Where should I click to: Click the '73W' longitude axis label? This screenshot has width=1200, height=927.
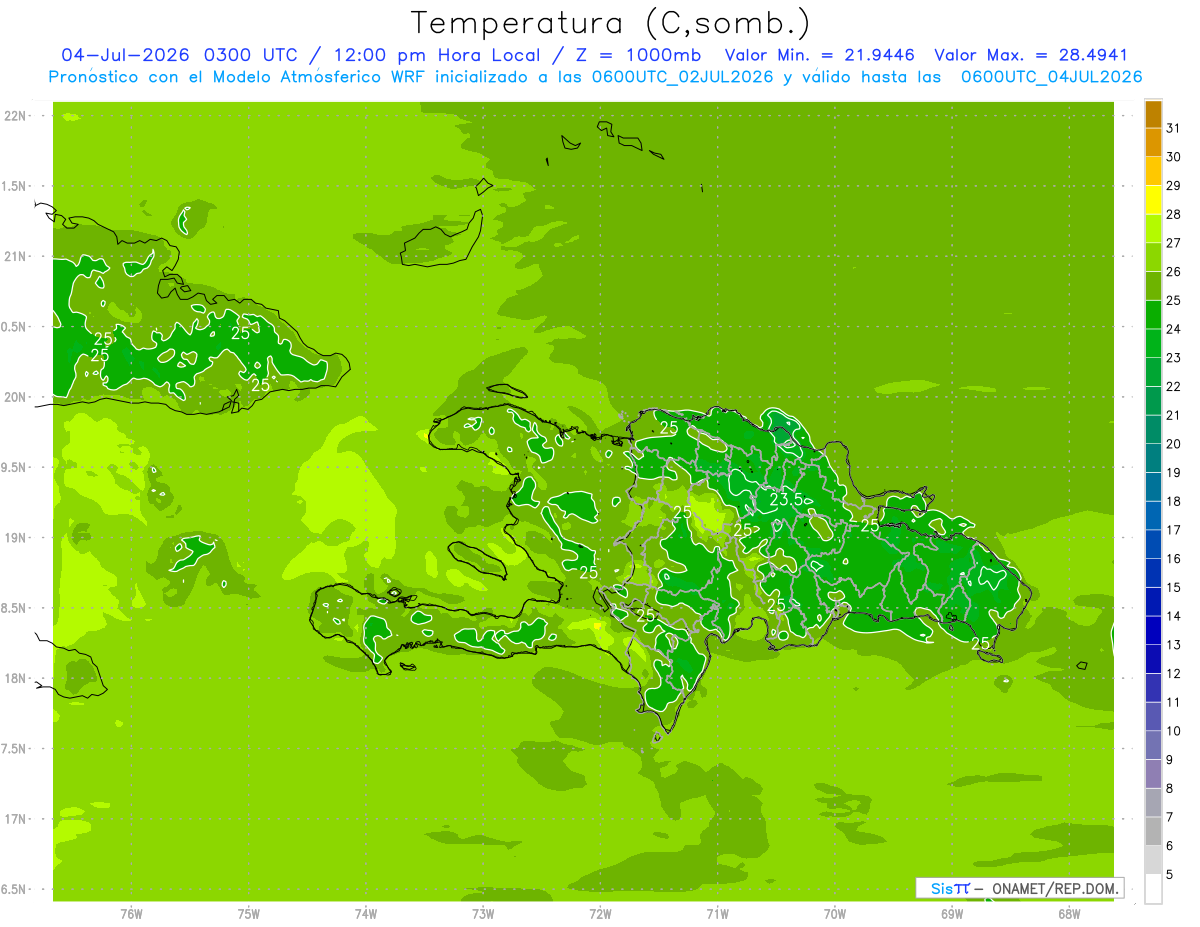click(483, 914)
